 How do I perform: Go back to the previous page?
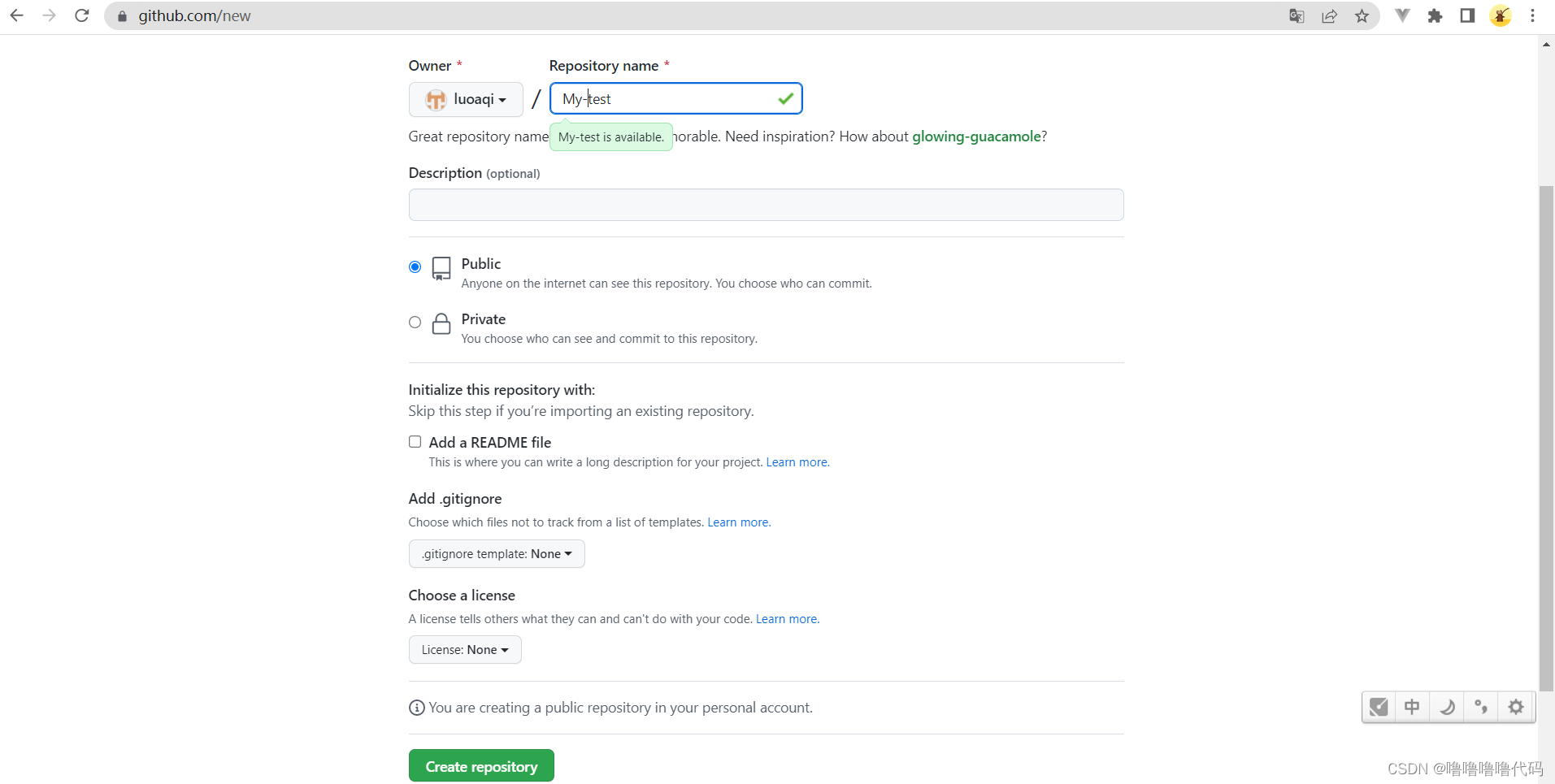point(16,15)
